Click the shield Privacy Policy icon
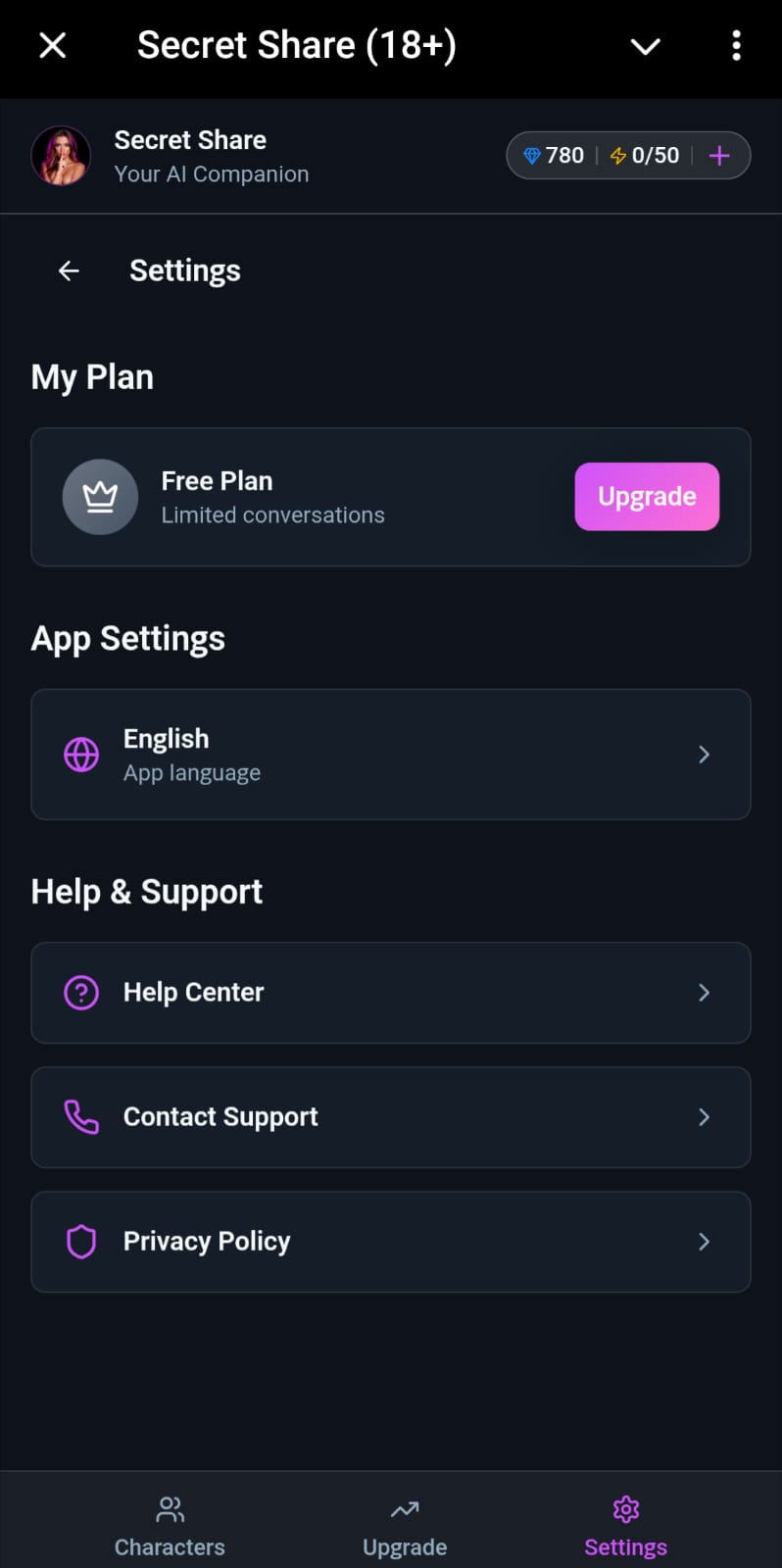Screen dimensions: 782x1568 [81, 1242]
